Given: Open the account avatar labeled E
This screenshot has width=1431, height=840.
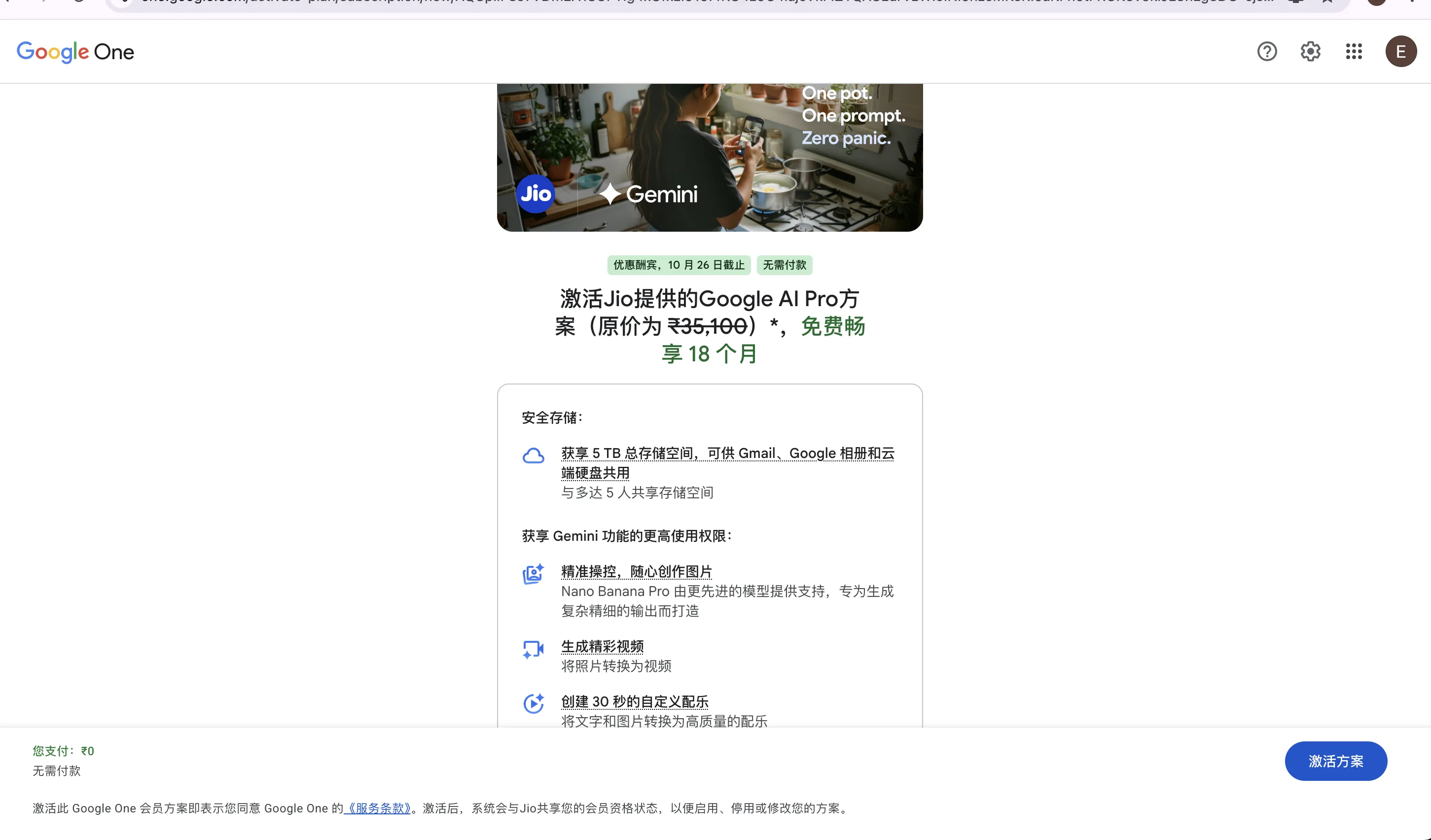Looking at the screenshot, I should [1401, 52].
